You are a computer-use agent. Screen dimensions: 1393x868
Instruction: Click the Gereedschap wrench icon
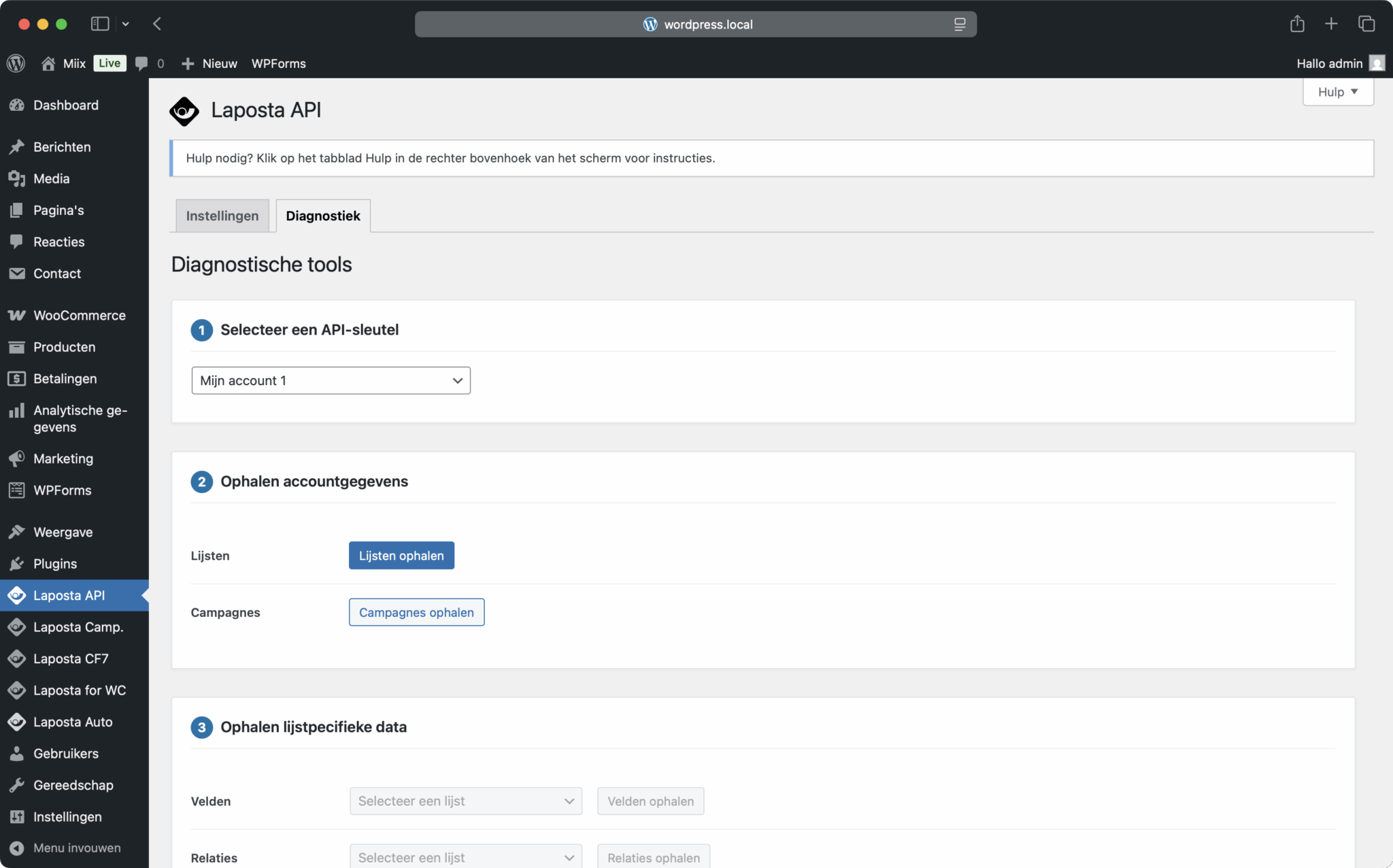[x=16, y=785]
